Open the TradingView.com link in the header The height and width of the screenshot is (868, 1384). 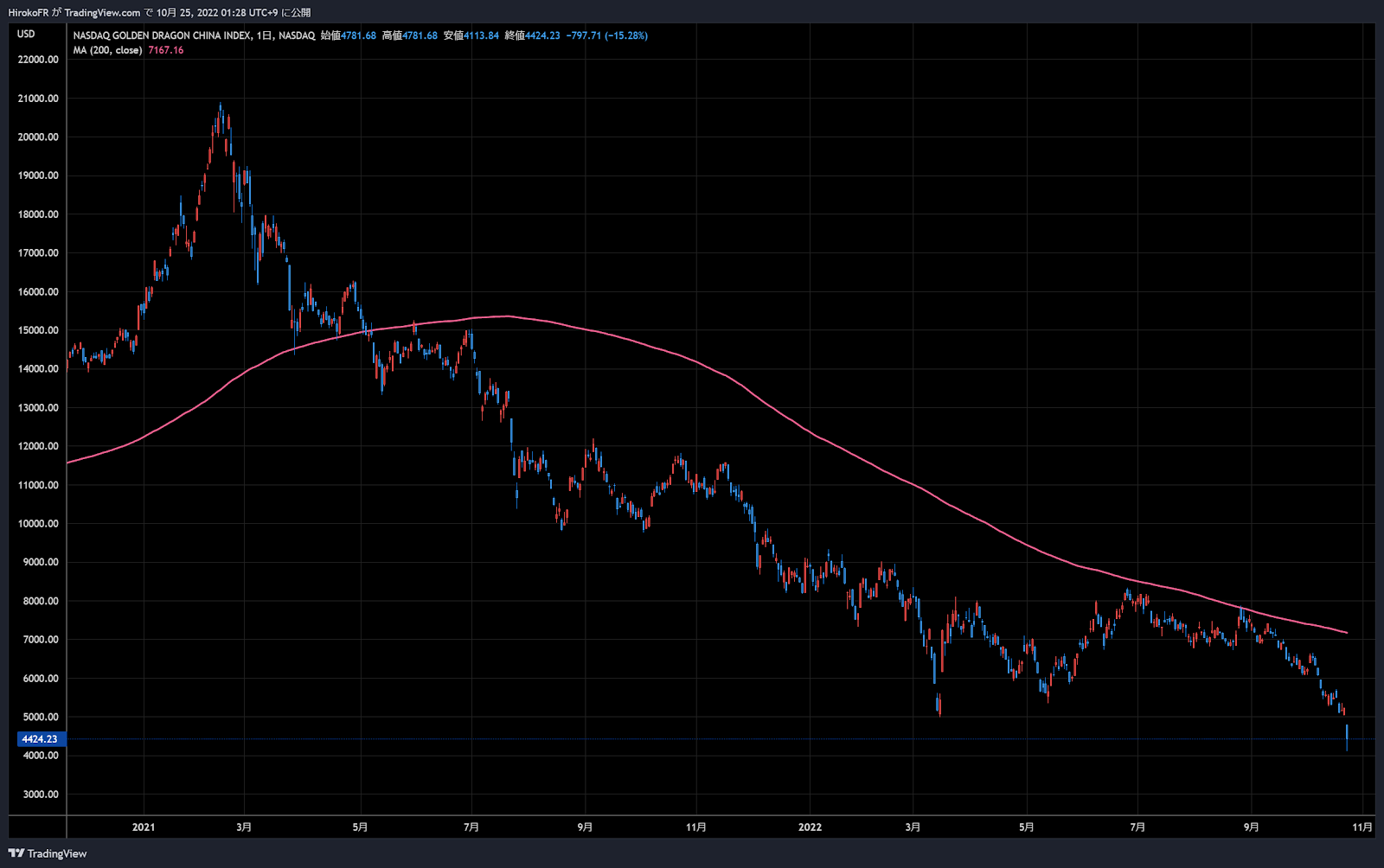pos(102,13)
